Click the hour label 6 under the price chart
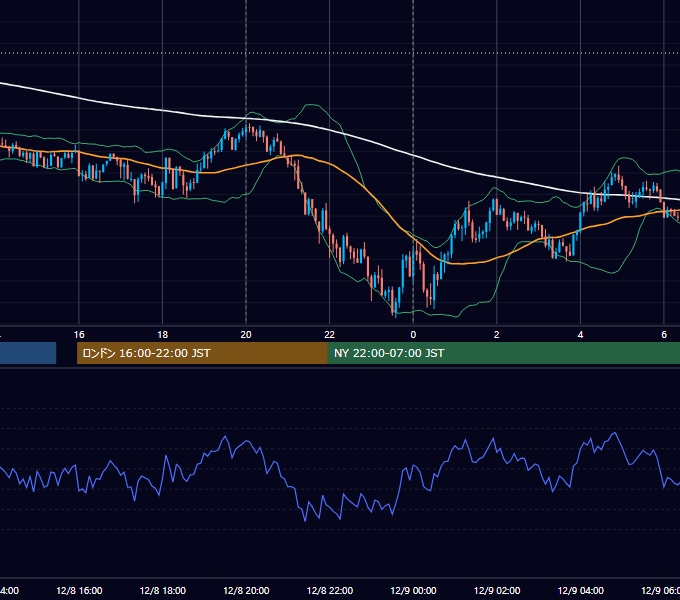The height and width of the screenshot is (600, 680). (664, 334)
